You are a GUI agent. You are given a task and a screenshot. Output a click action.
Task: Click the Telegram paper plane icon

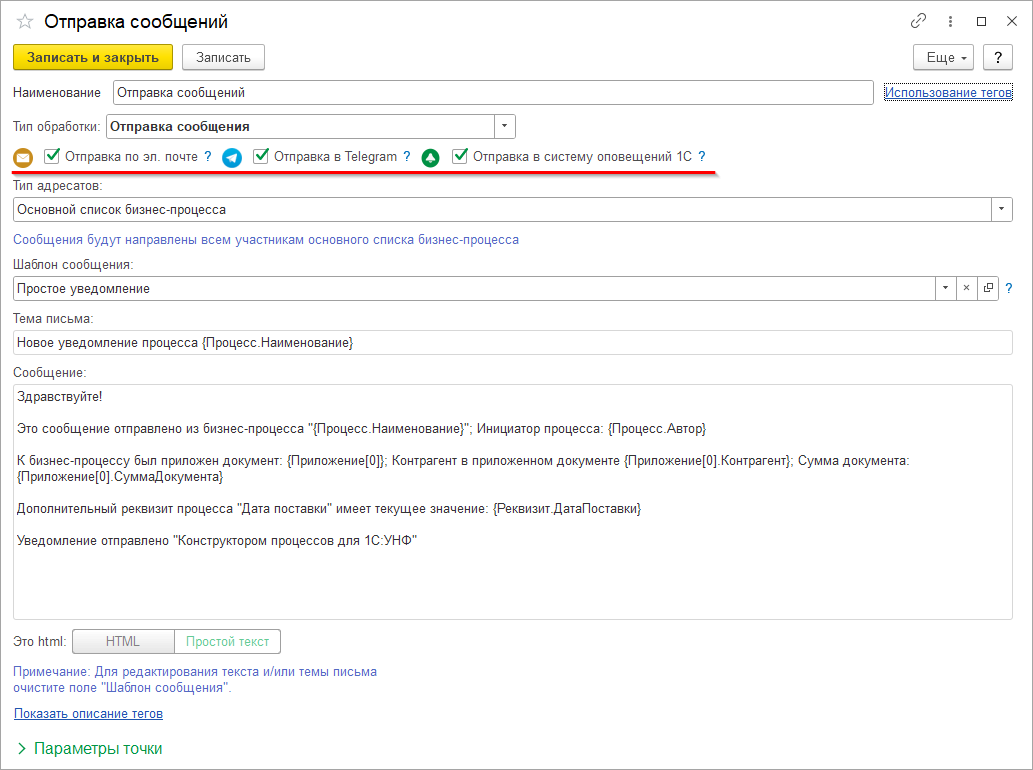[232, 158]
